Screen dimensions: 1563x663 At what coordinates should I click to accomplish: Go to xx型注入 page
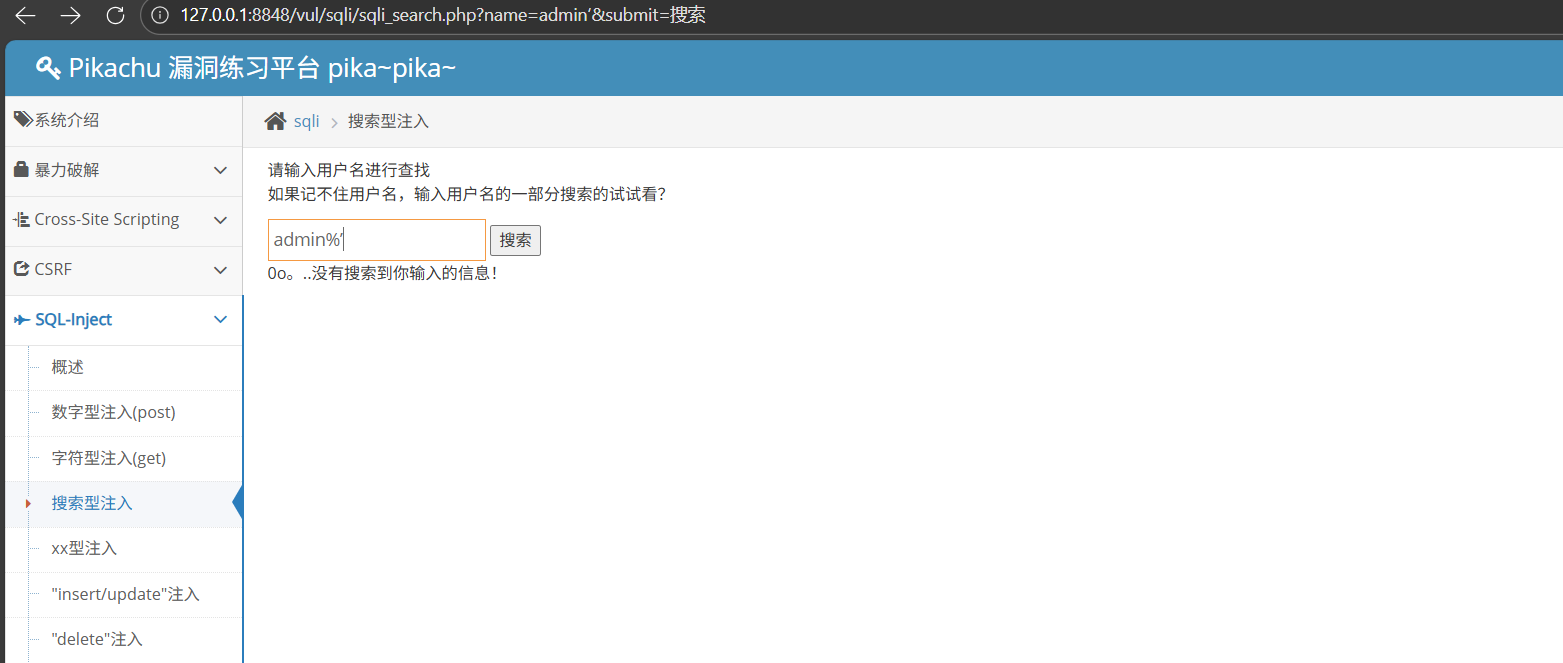[84, 548]
